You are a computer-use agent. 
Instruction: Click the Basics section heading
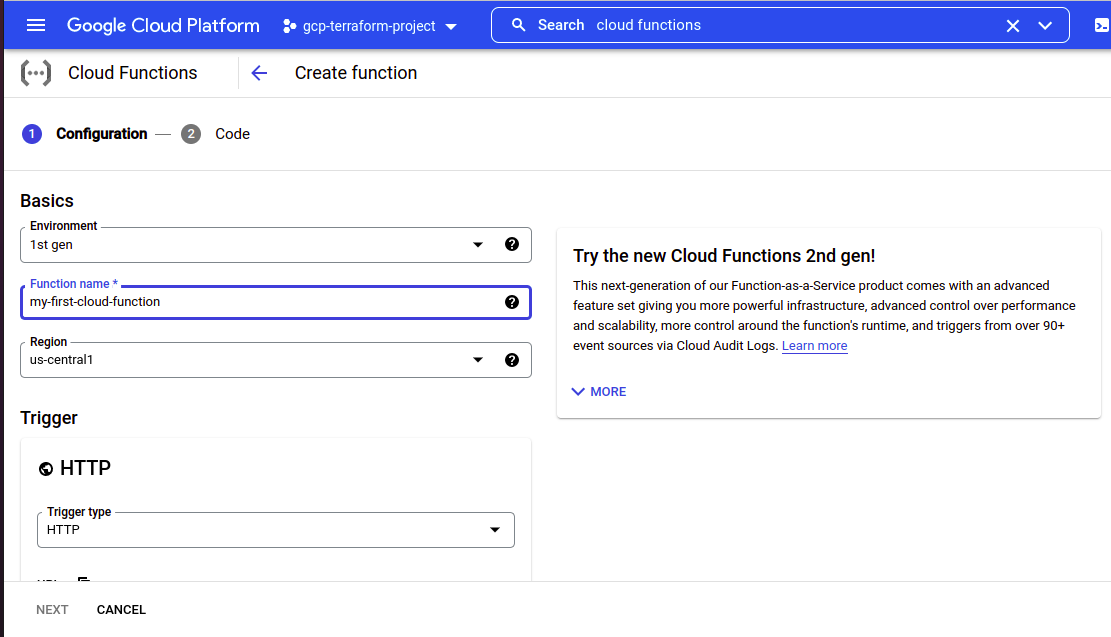pyautogui.click(x=47, y=201)
